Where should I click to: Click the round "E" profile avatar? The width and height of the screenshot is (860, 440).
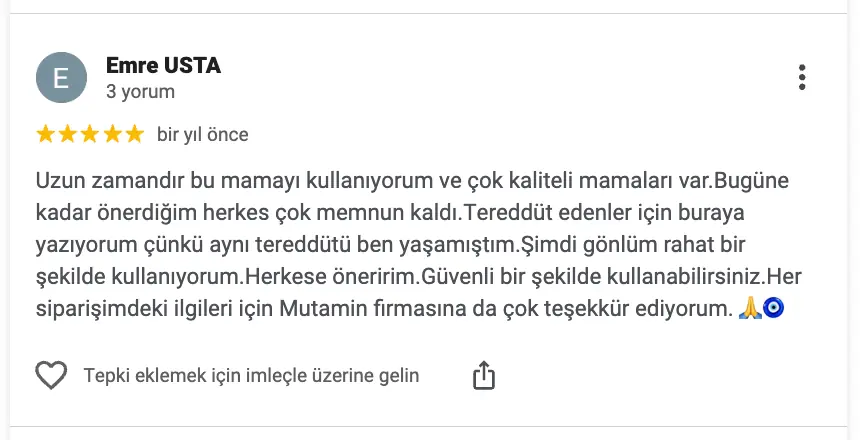(x=61, y=77)
